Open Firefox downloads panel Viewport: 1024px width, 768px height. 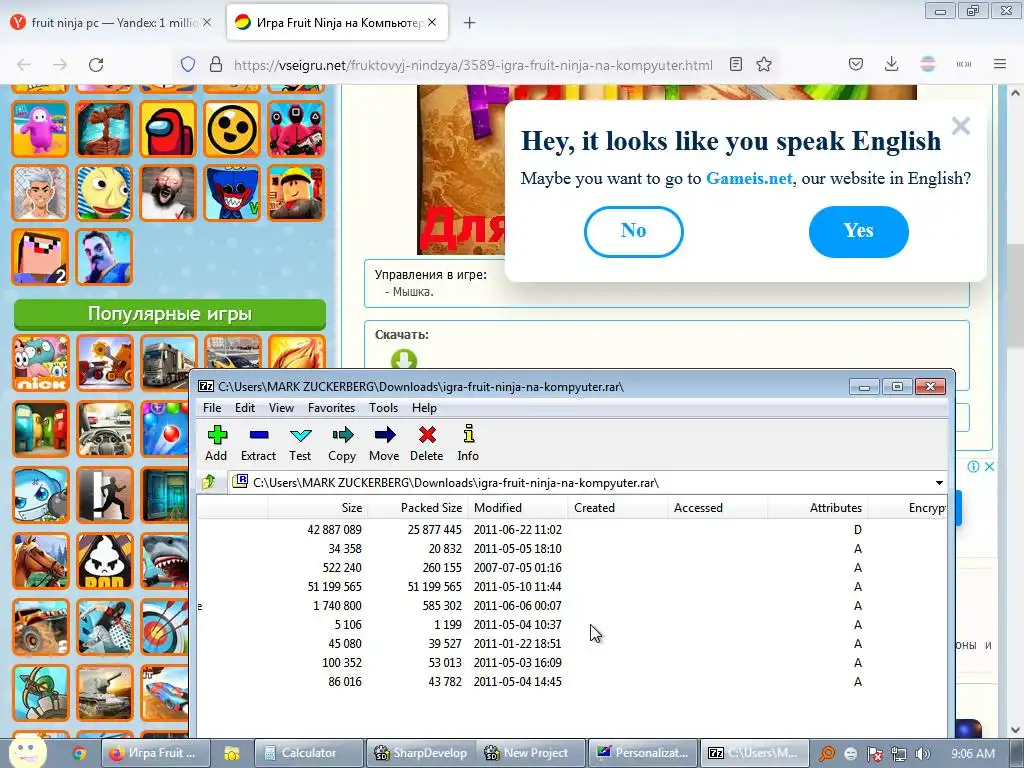coord(891,65)
